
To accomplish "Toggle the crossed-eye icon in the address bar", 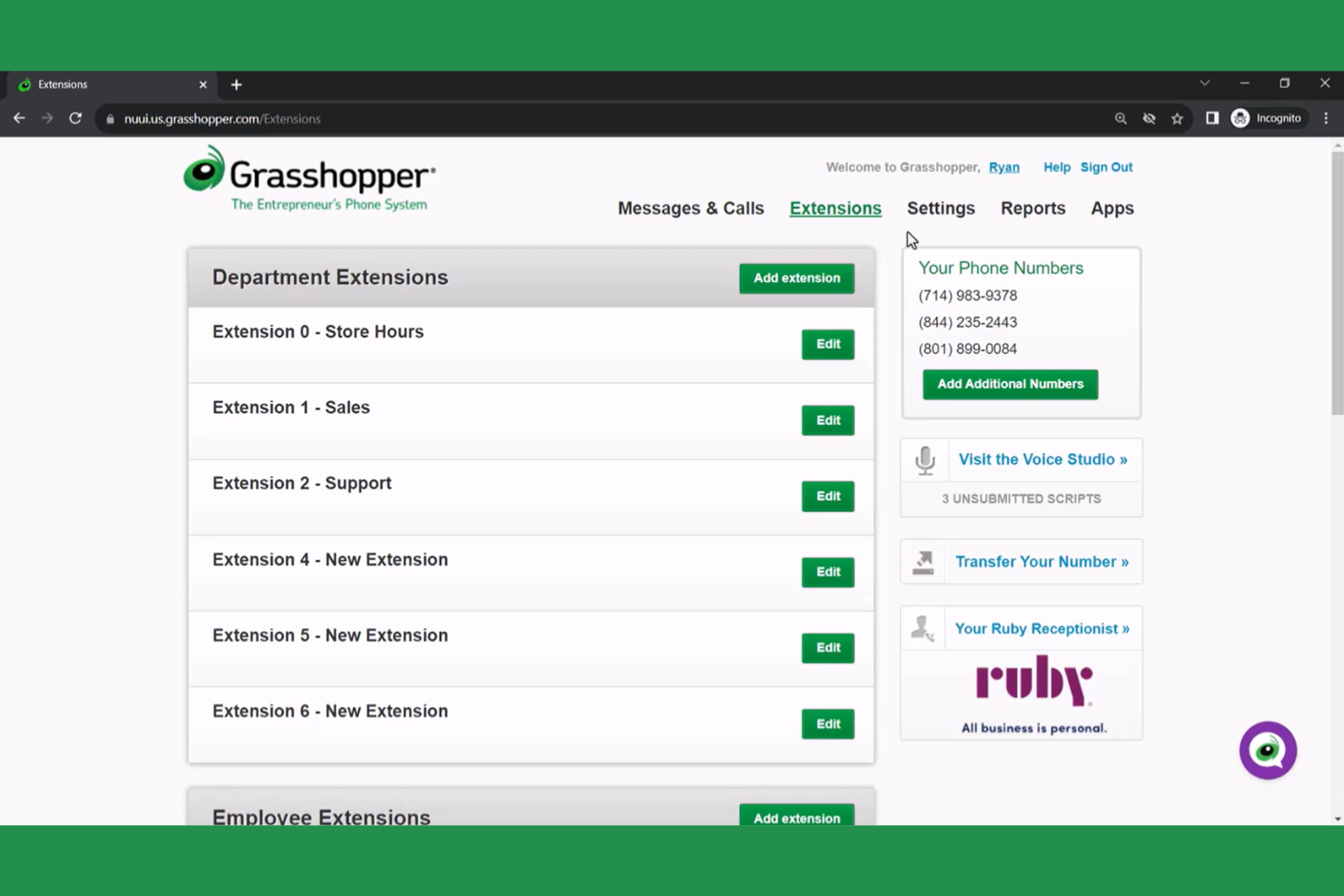I will pyautogui.click(x=1149, y=118).
